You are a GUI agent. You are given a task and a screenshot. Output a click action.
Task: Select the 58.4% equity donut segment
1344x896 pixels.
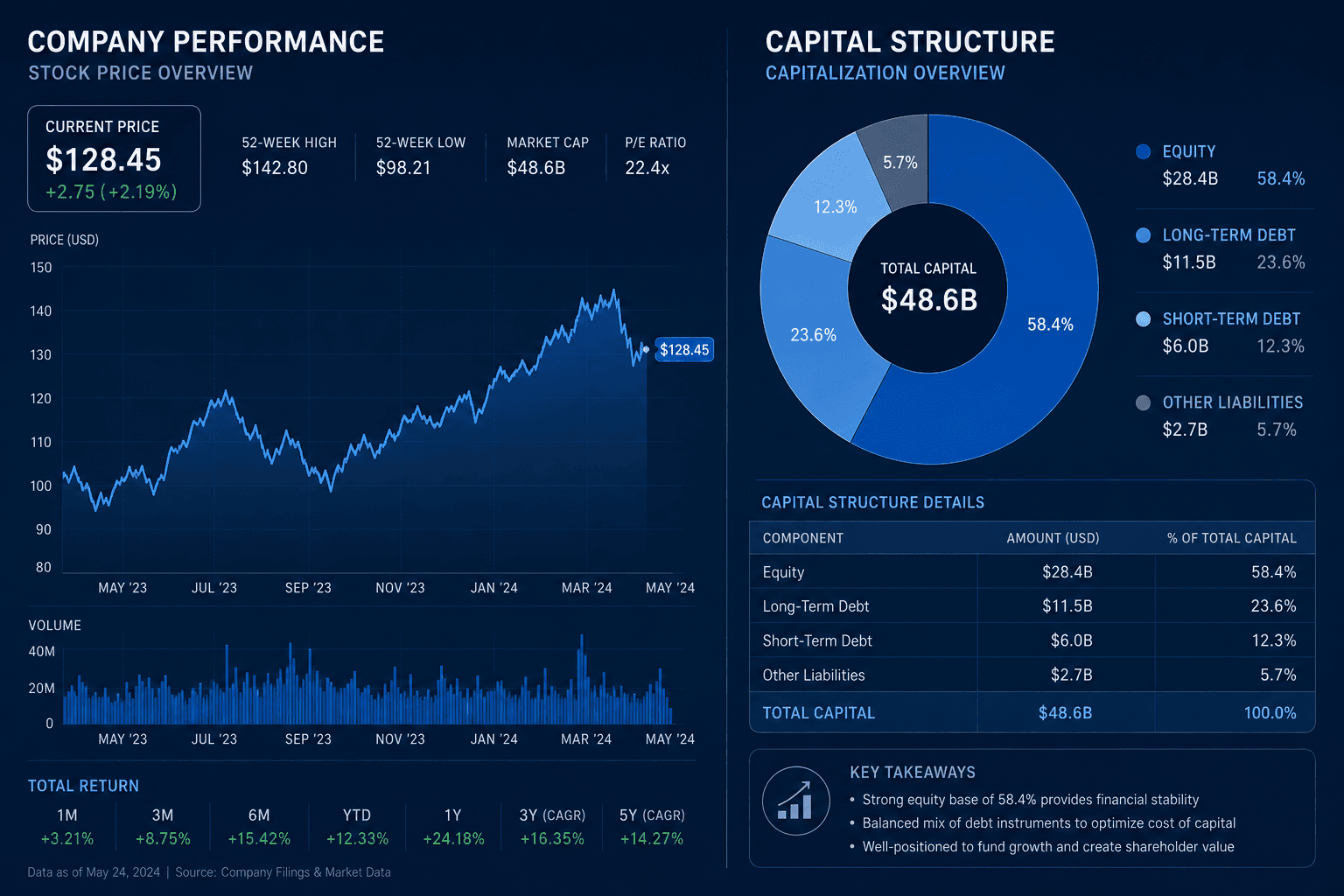(x=1050, y=325)
